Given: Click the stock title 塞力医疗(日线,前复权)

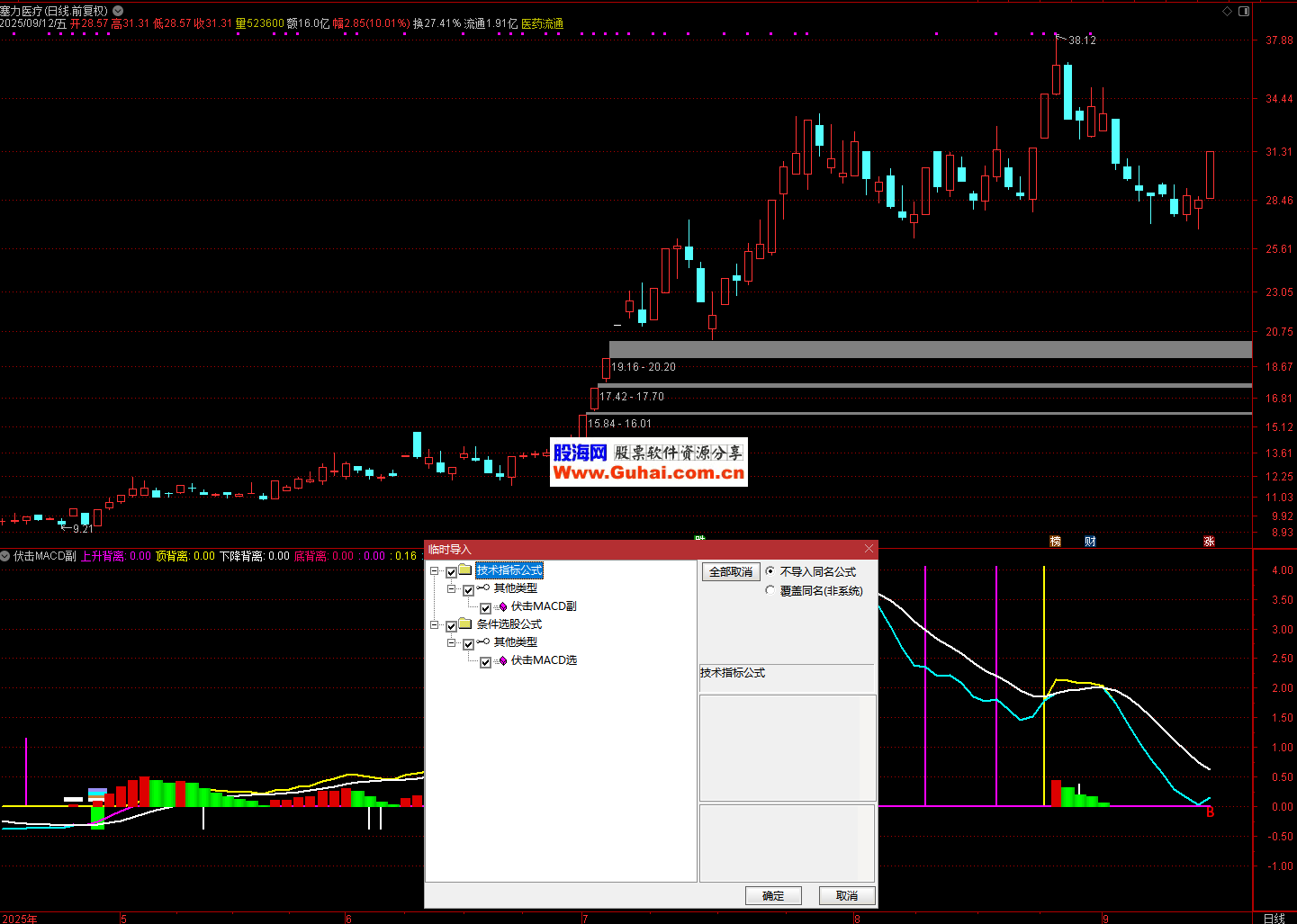Looking at the screenshot, I should pos(54,11).
